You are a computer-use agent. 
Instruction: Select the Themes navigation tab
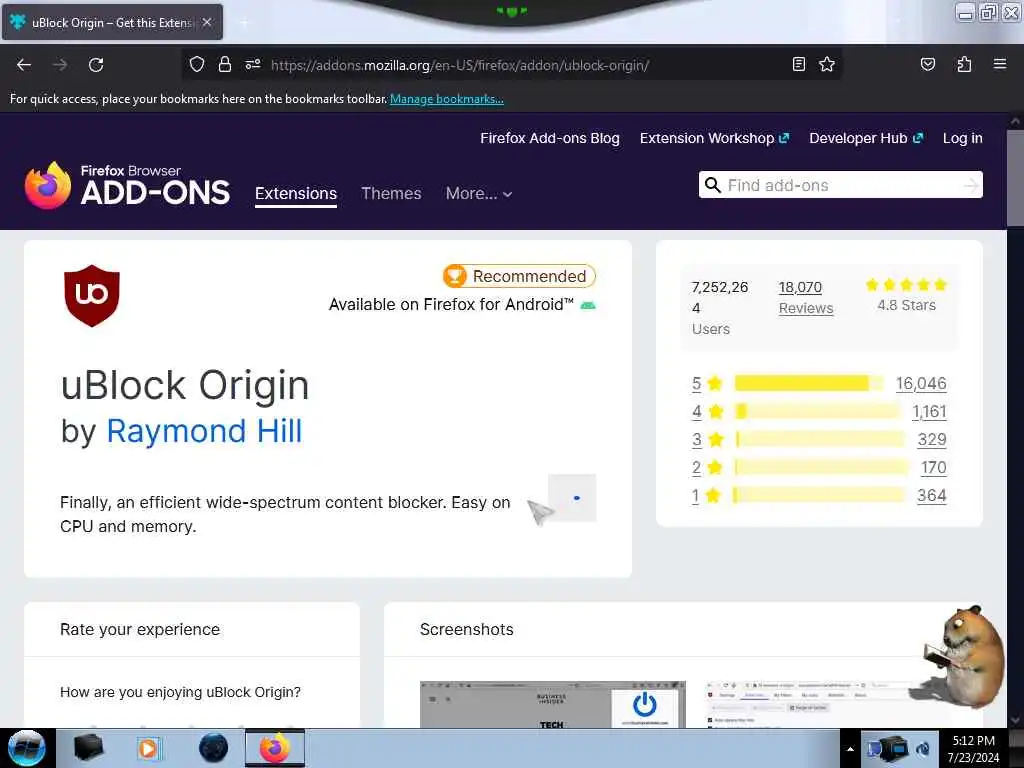click(x=391, y=193)
